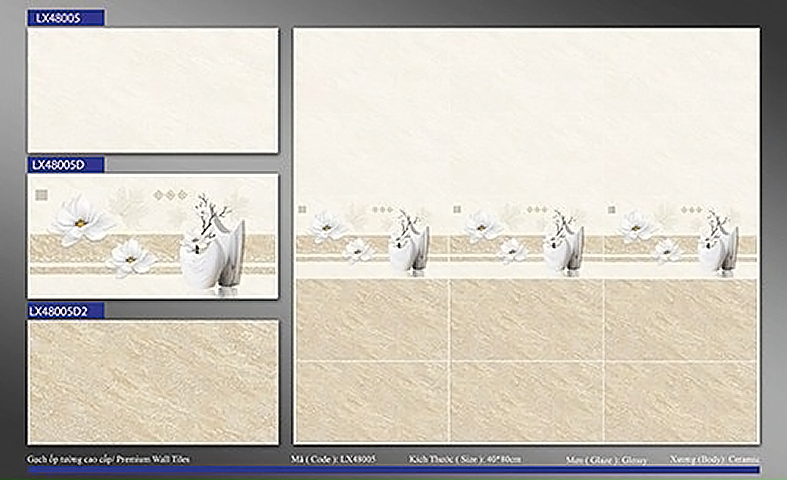The height and width of the screenshot is (480, 787).
Task: Click the LX48005 code label
Action: [x=66, y=18]
